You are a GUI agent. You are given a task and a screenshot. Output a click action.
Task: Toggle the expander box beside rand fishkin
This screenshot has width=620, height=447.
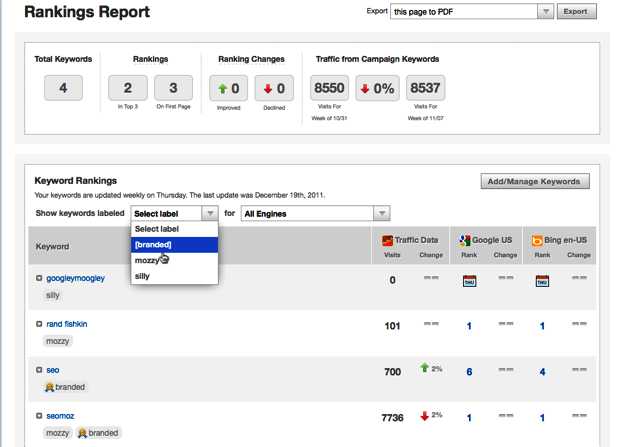click(39, 324)
